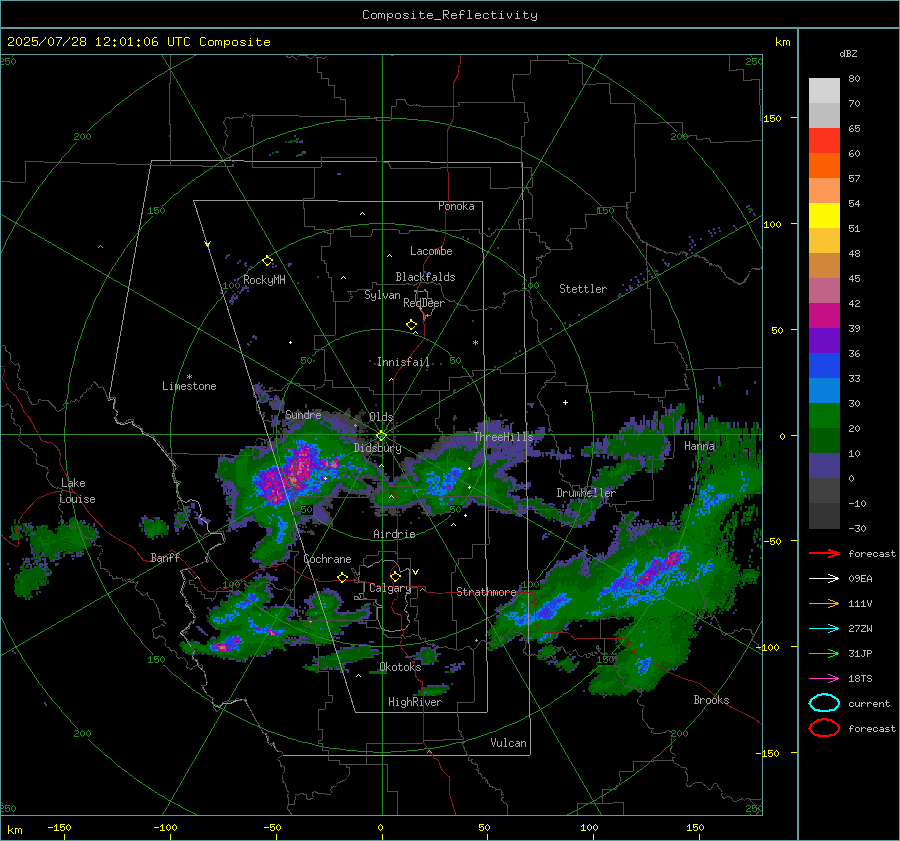Click the white 09EA arrow legend icon
The width and height of the screenshot is (900, 841).
[x=824, y=578]
